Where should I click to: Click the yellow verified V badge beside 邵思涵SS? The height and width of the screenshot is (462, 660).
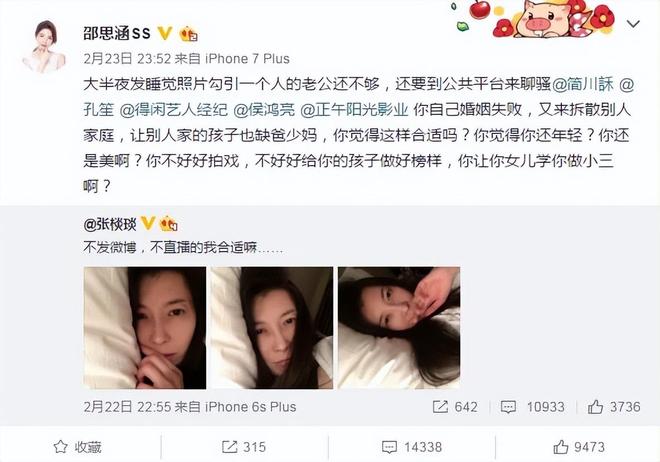164,33
